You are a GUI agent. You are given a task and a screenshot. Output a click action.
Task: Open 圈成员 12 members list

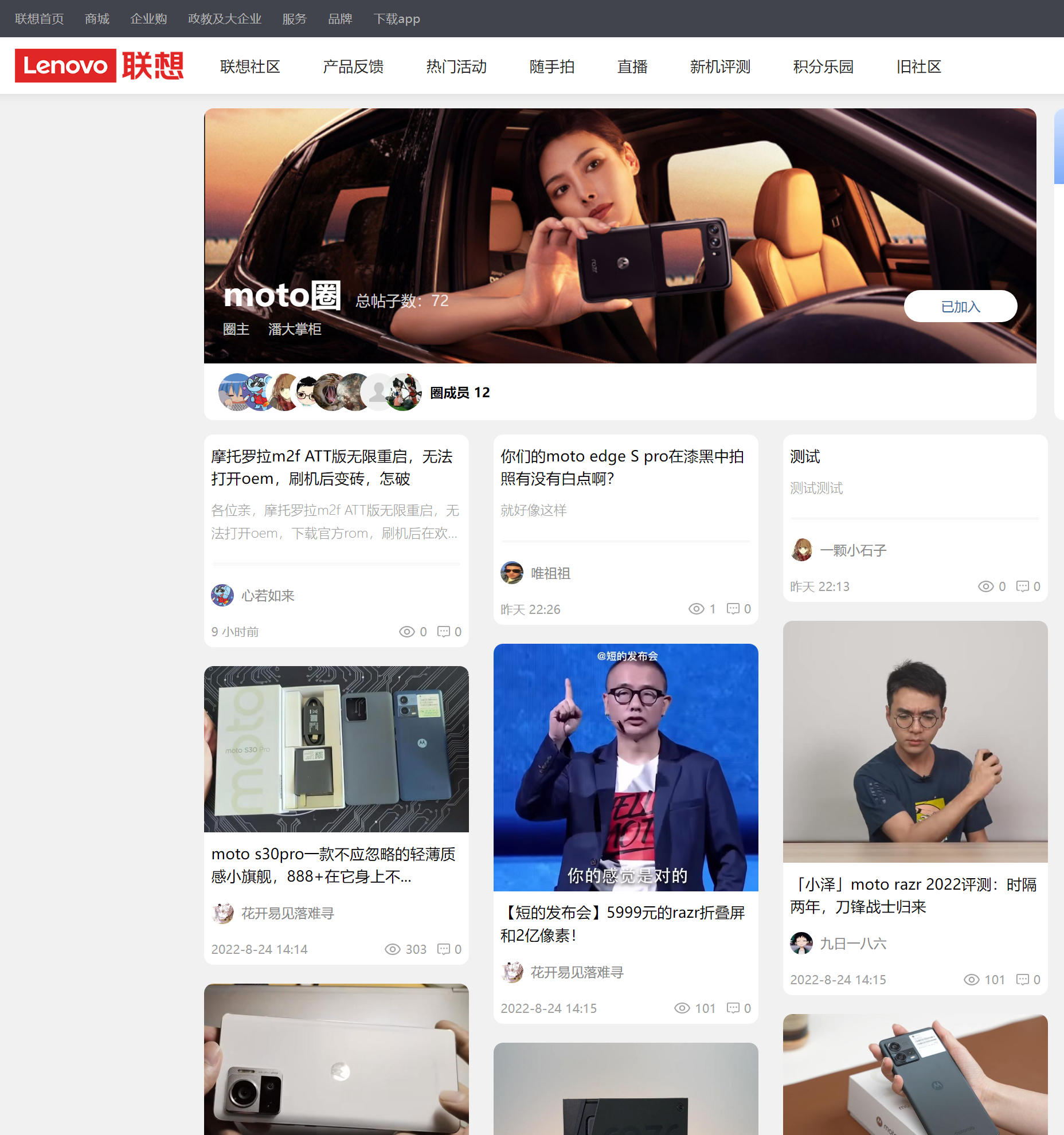pyautogui.click(x=460, y=393)
